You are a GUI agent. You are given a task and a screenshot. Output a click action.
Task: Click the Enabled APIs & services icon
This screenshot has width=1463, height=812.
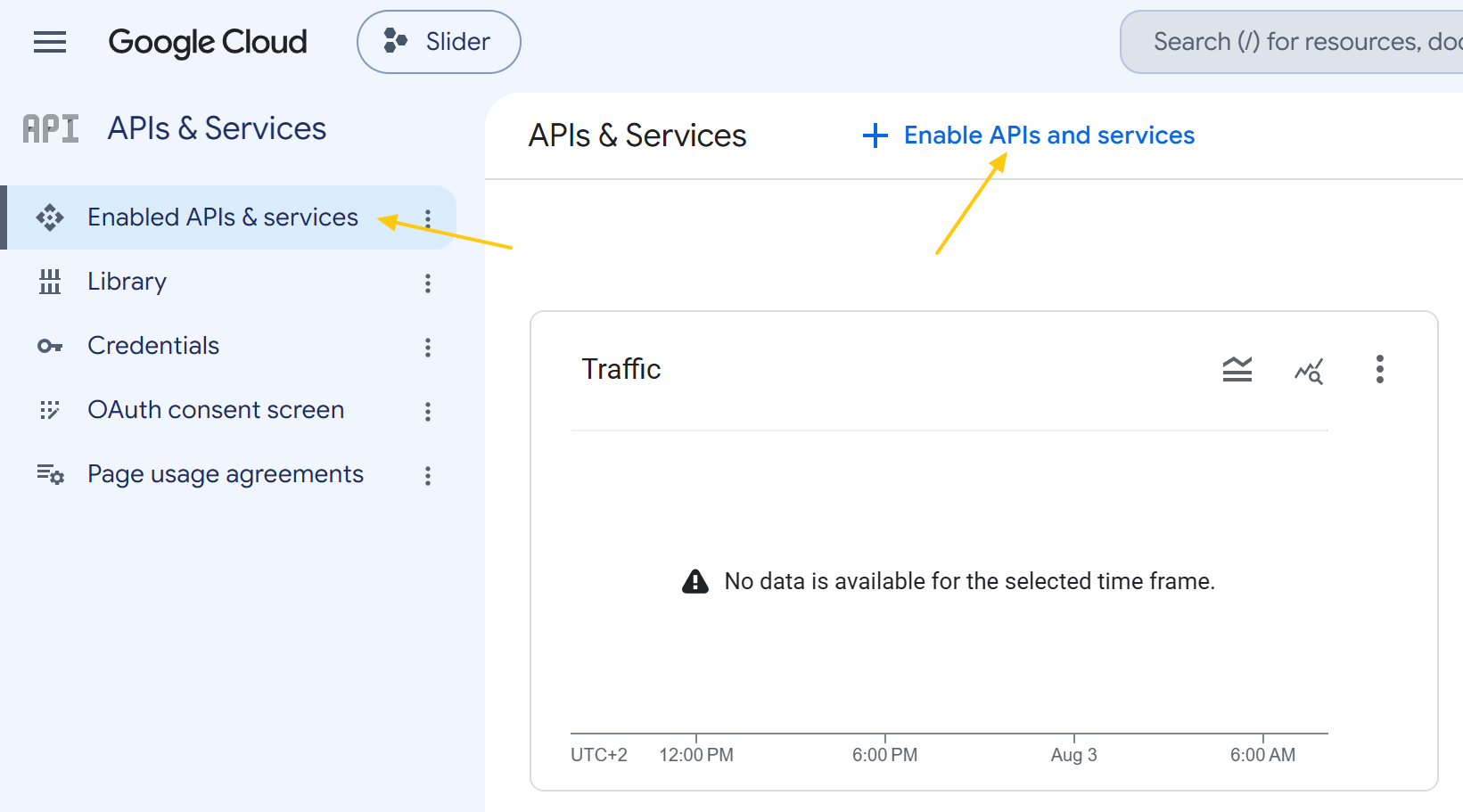tap(50, 217)
